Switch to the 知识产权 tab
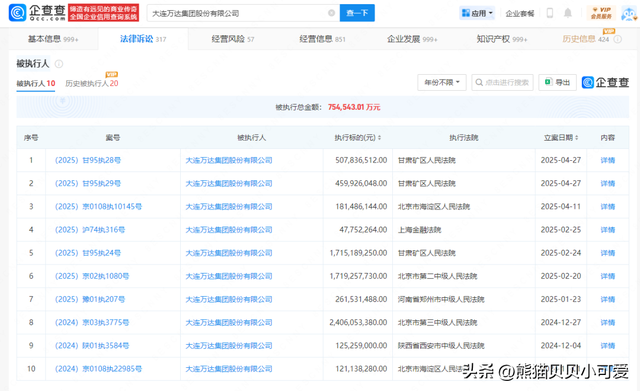The width and height of the screenshot is (640, 391). click(x=502, y=39)
